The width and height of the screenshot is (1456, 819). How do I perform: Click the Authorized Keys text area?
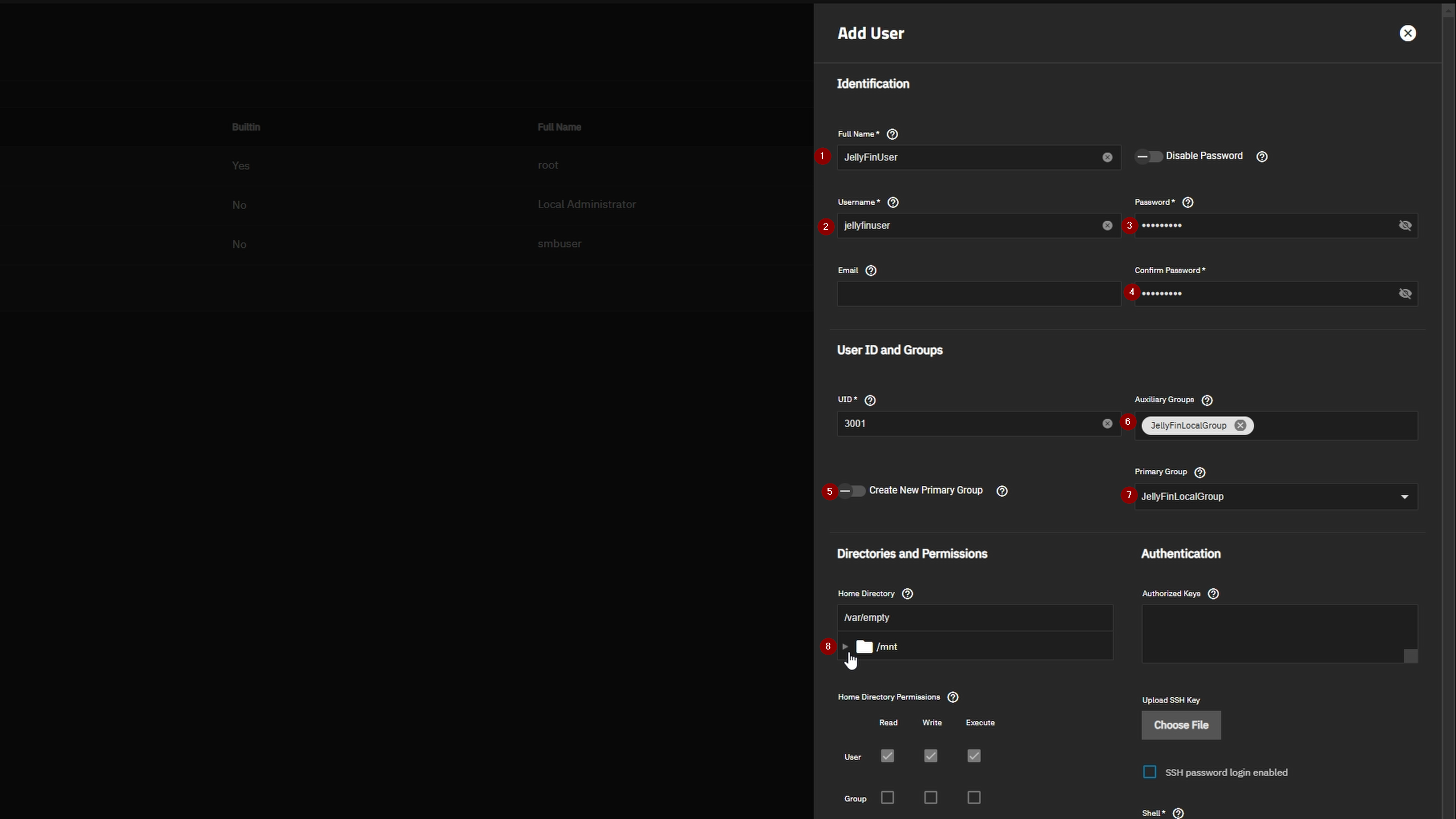point(1280,634)
